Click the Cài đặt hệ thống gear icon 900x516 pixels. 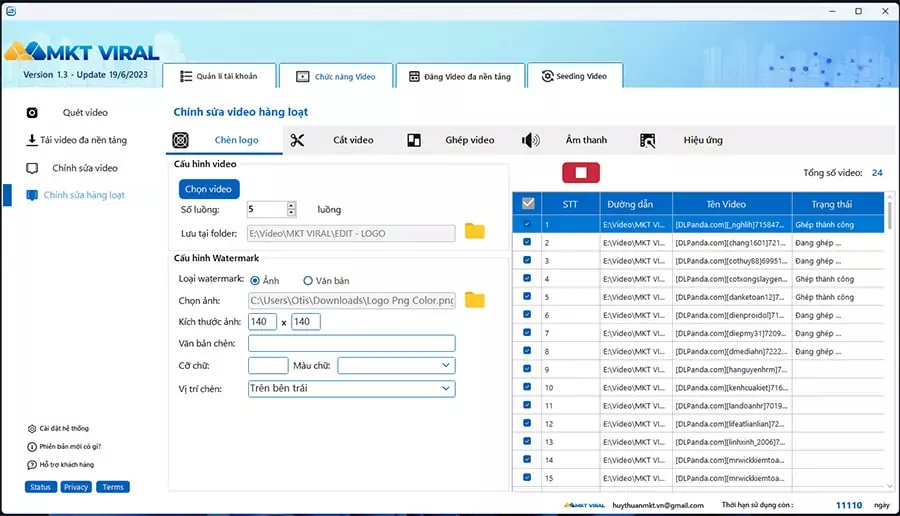click(x=32, y=429)
